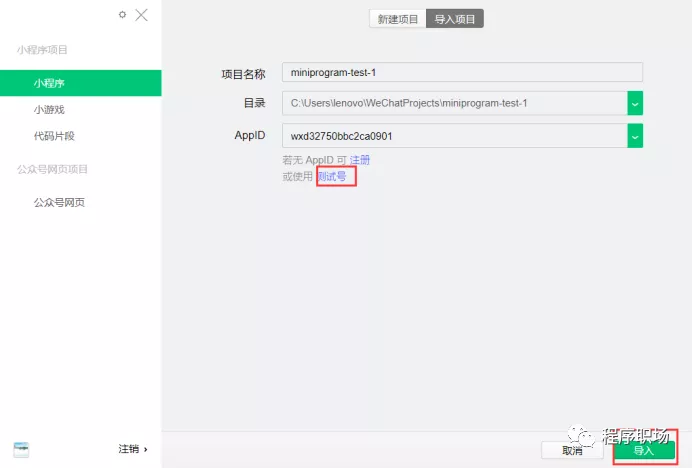The width and height of the screenshot is (692, 468).
Task: Select 公众号网页 in the sidebar
Action: coord(59,203)
